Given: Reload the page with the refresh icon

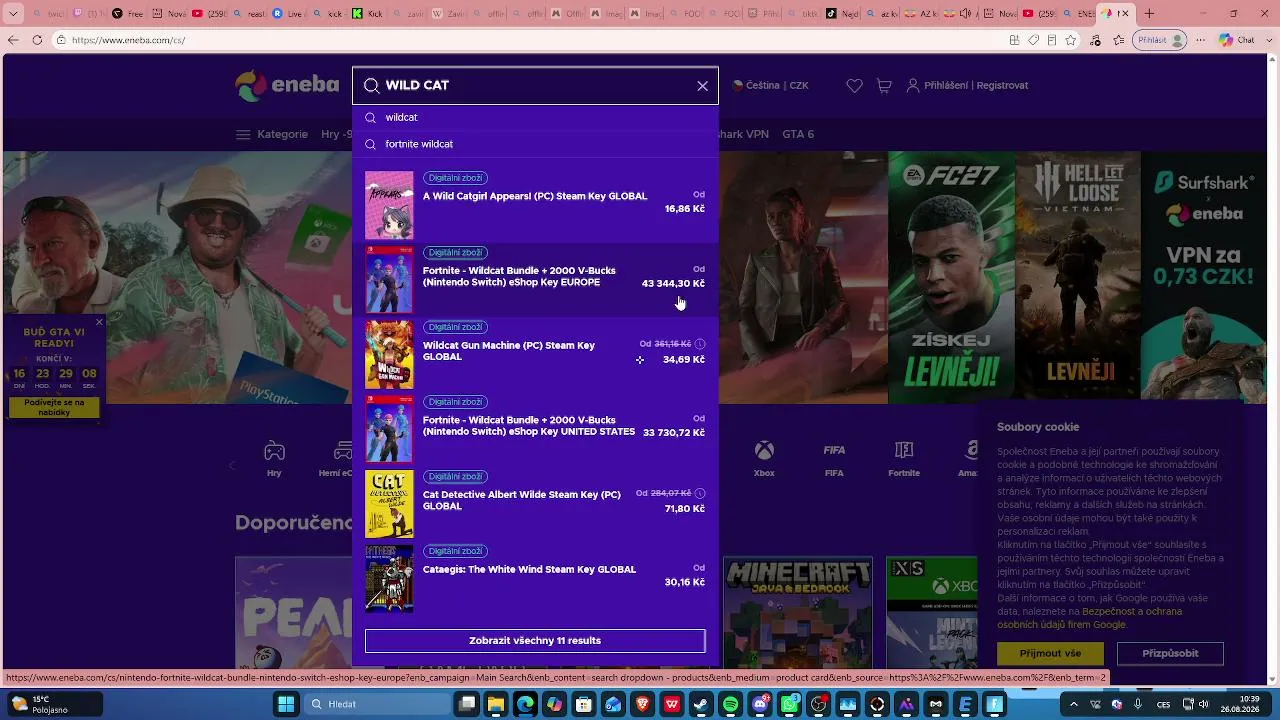Looking at the screenshot, I should point(37,40).
